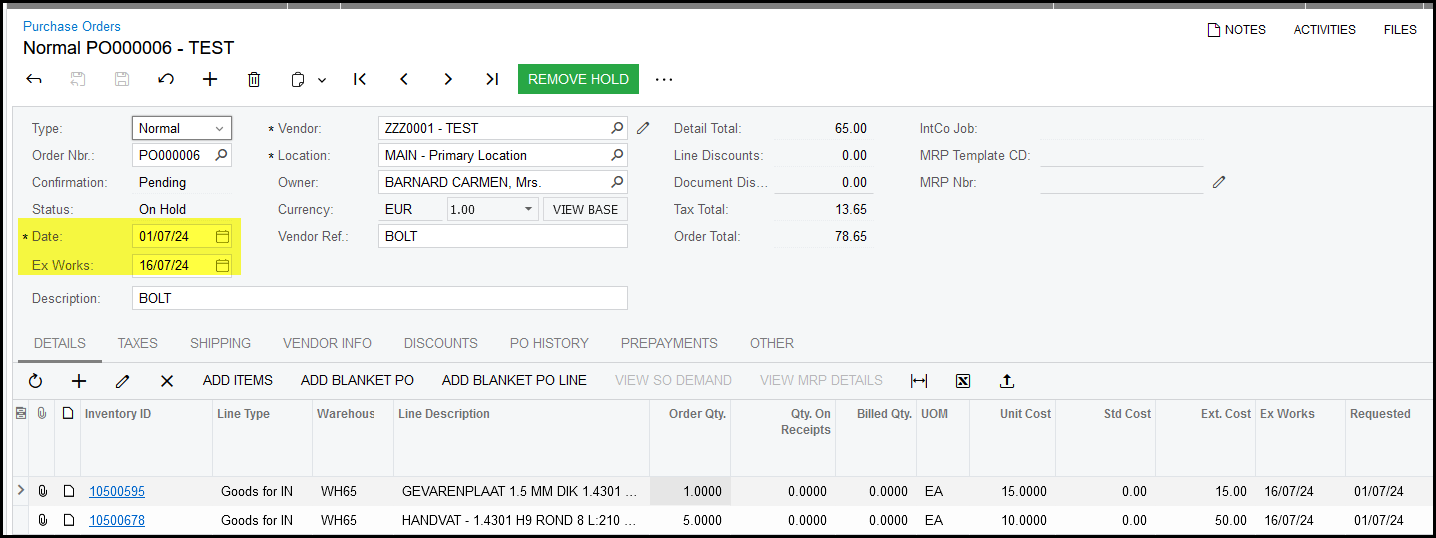Image resolution: width=1436 pixels, height=538 pixels.
Task: Click the edit pencil beside Vendor field
Action: [643, 128]
